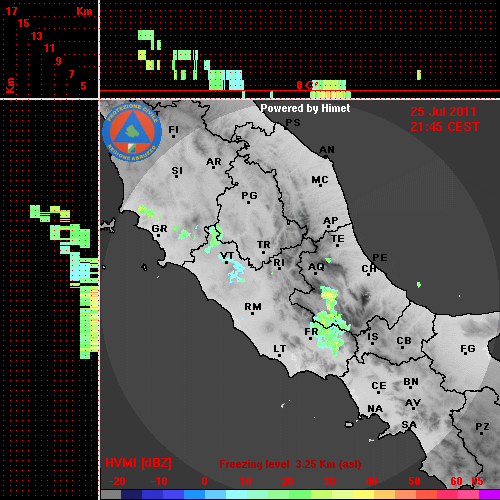Click the 10 value on dBZ scale
This screenshot has height=500, width=500.
coord(246,481)
